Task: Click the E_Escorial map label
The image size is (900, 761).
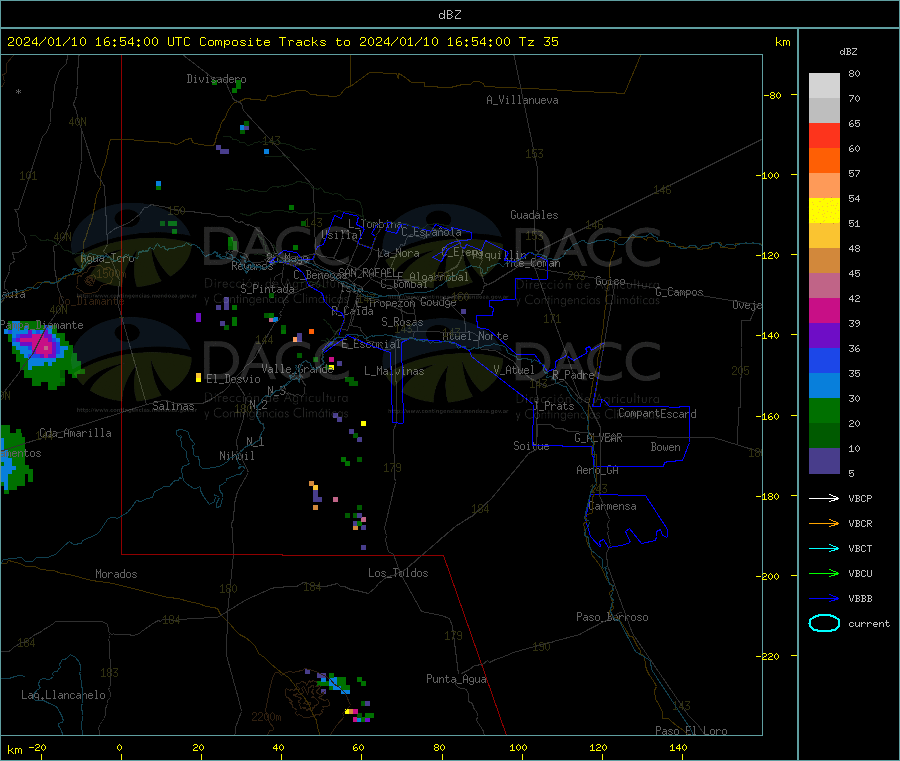Action: (371, 344)
